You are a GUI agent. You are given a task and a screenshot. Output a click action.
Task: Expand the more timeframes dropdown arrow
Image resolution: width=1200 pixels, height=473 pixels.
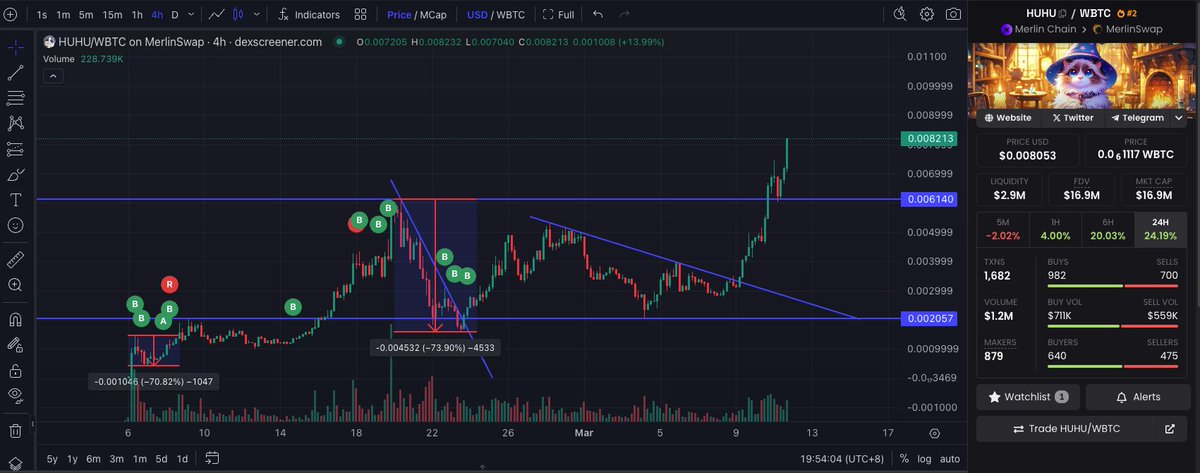tap(191, 15)
